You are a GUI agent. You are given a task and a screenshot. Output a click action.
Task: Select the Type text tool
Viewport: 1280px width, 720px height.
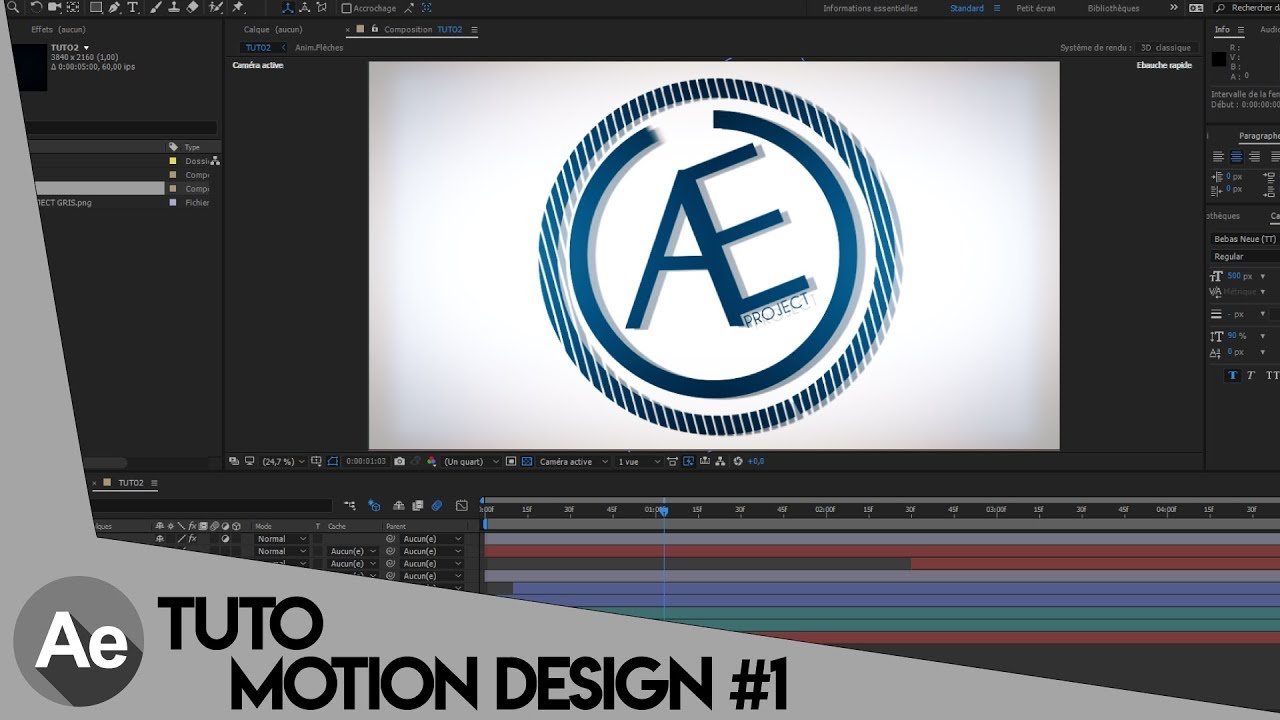click(132, 7)
